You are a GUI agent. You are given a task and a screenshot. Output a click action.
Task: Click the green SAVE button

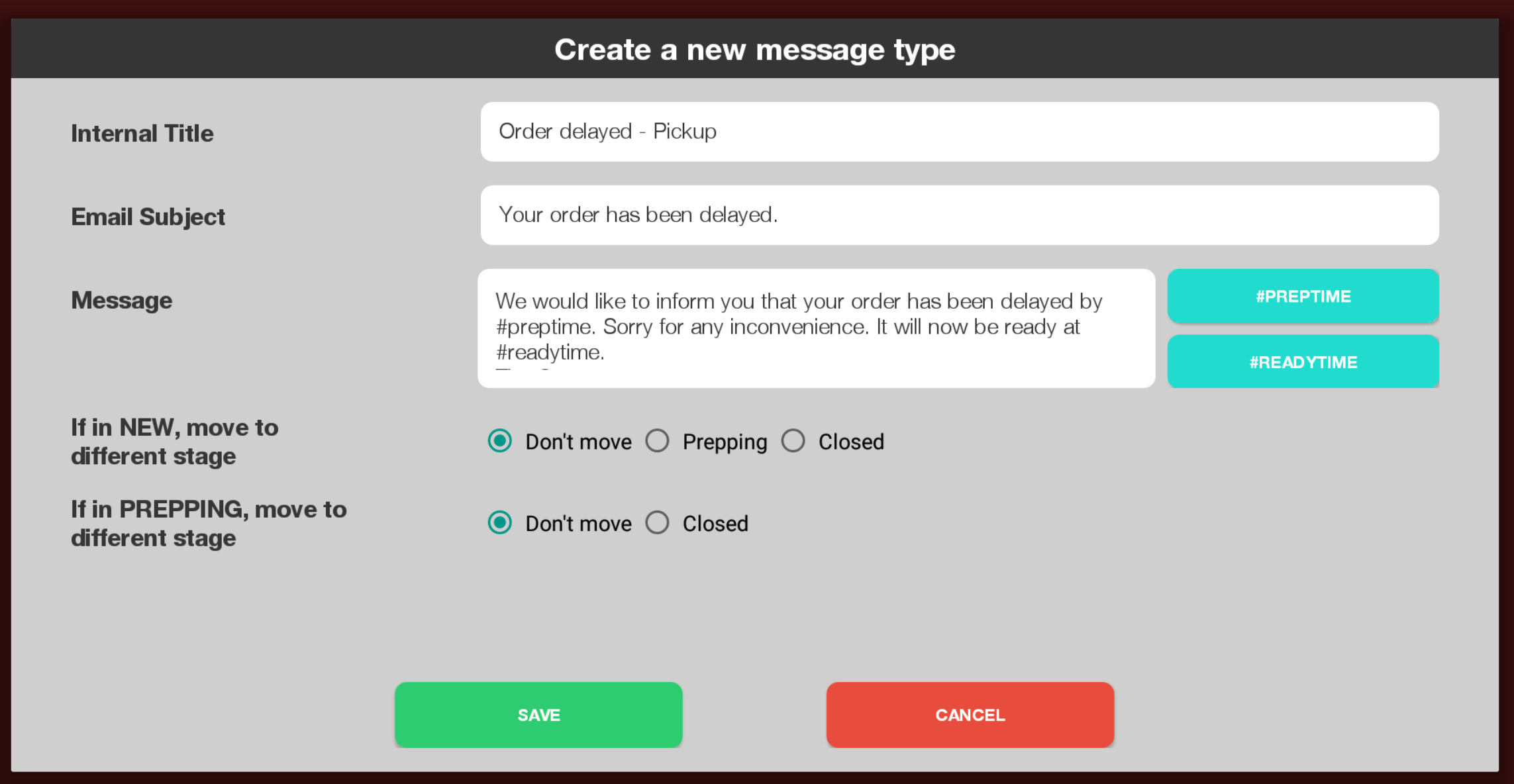[538, 715]
